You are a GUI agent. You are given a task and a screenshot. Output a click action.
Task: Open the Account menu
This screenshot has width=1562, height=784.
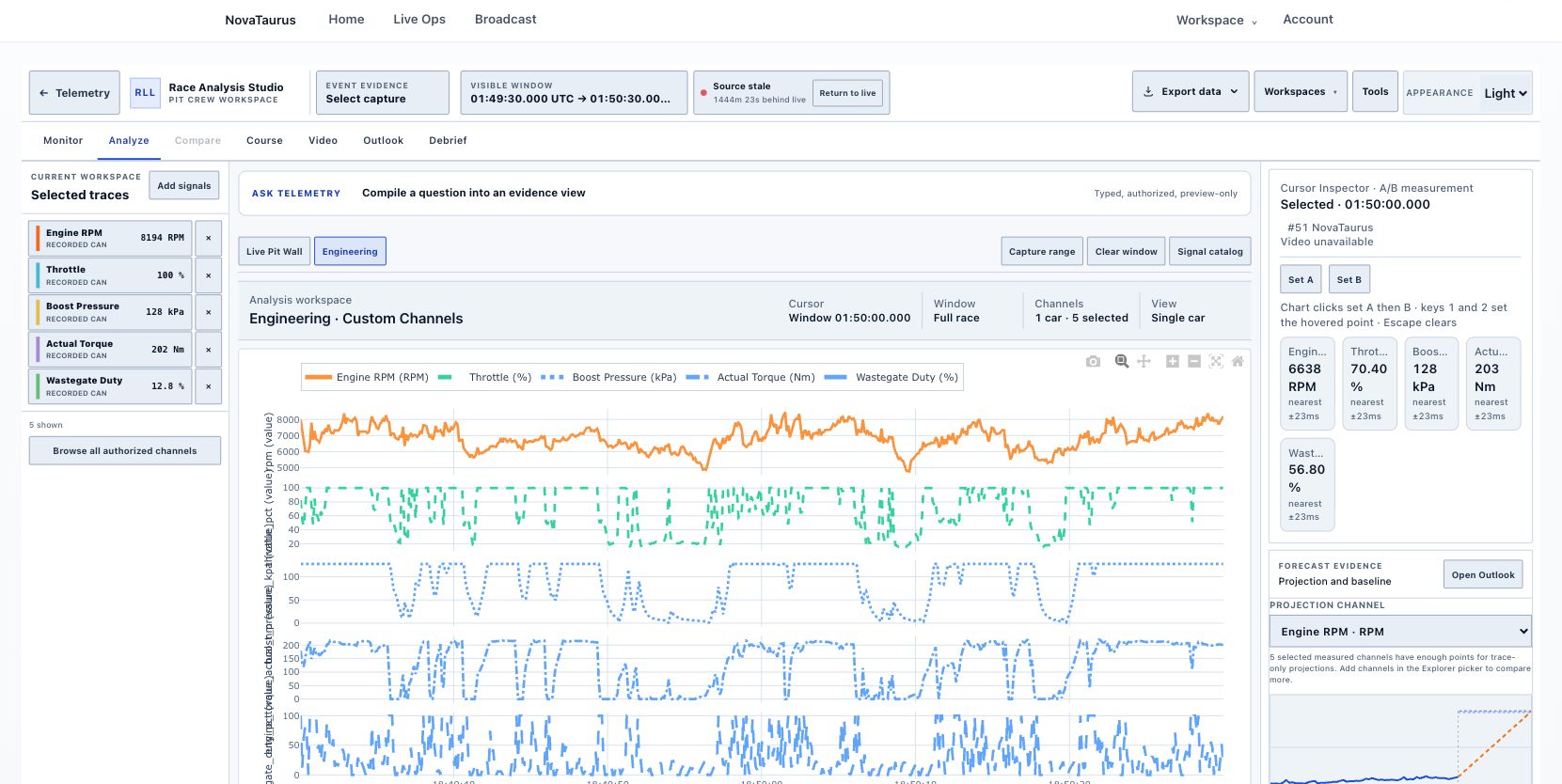pos(1308,19)
